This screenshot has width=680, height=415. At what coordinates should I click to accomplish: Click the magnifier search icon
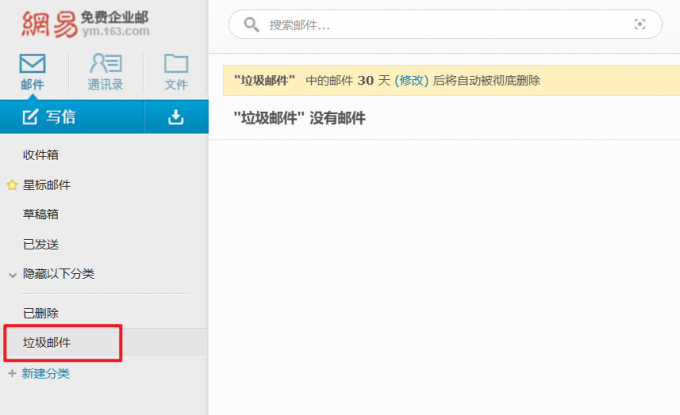tap(251, 25)
